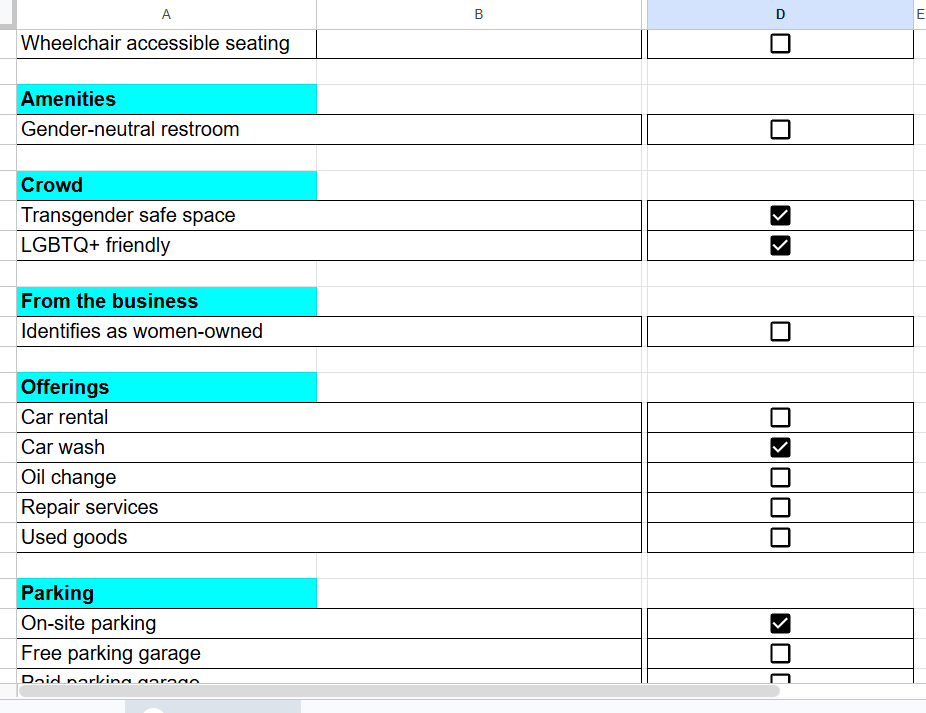Check the Wheelchair accessible seating checkbox
The width and height of the screenshot is (926, 713).
tap(780, 44)
